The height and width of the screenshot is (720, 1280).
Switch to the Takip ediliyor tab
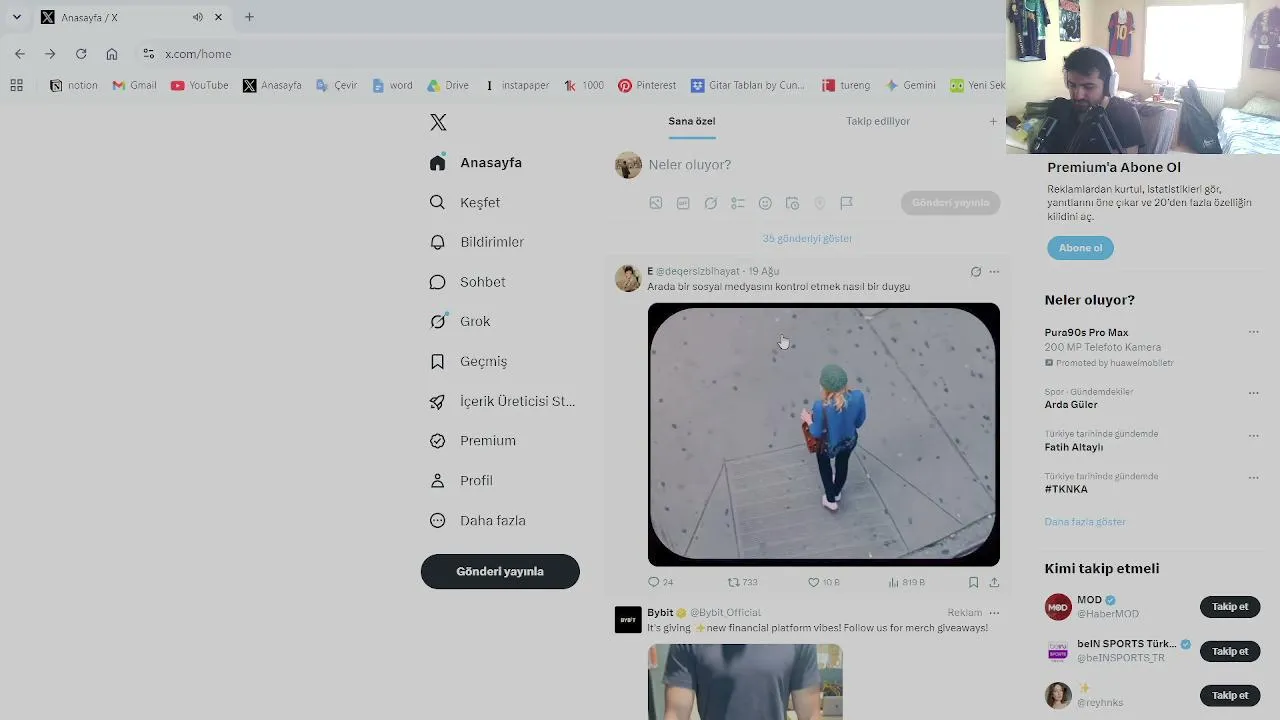[x=878, y=121]
